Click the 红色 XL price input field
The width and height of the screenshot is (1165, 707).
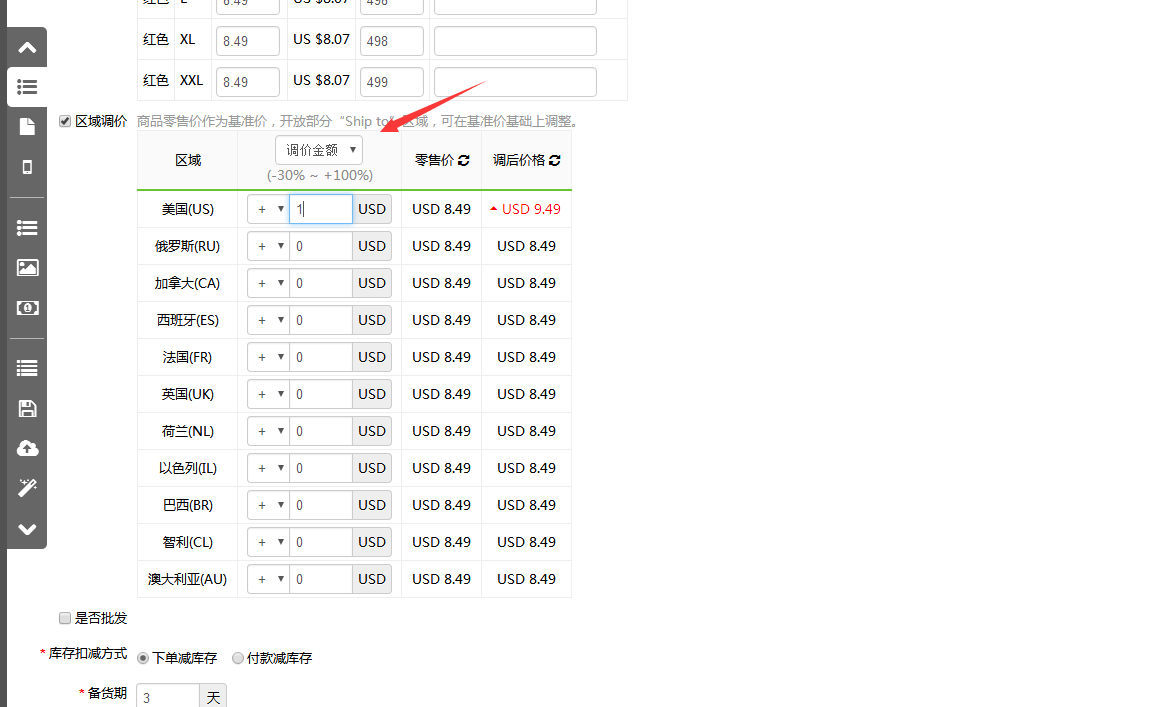click(248, 41)
